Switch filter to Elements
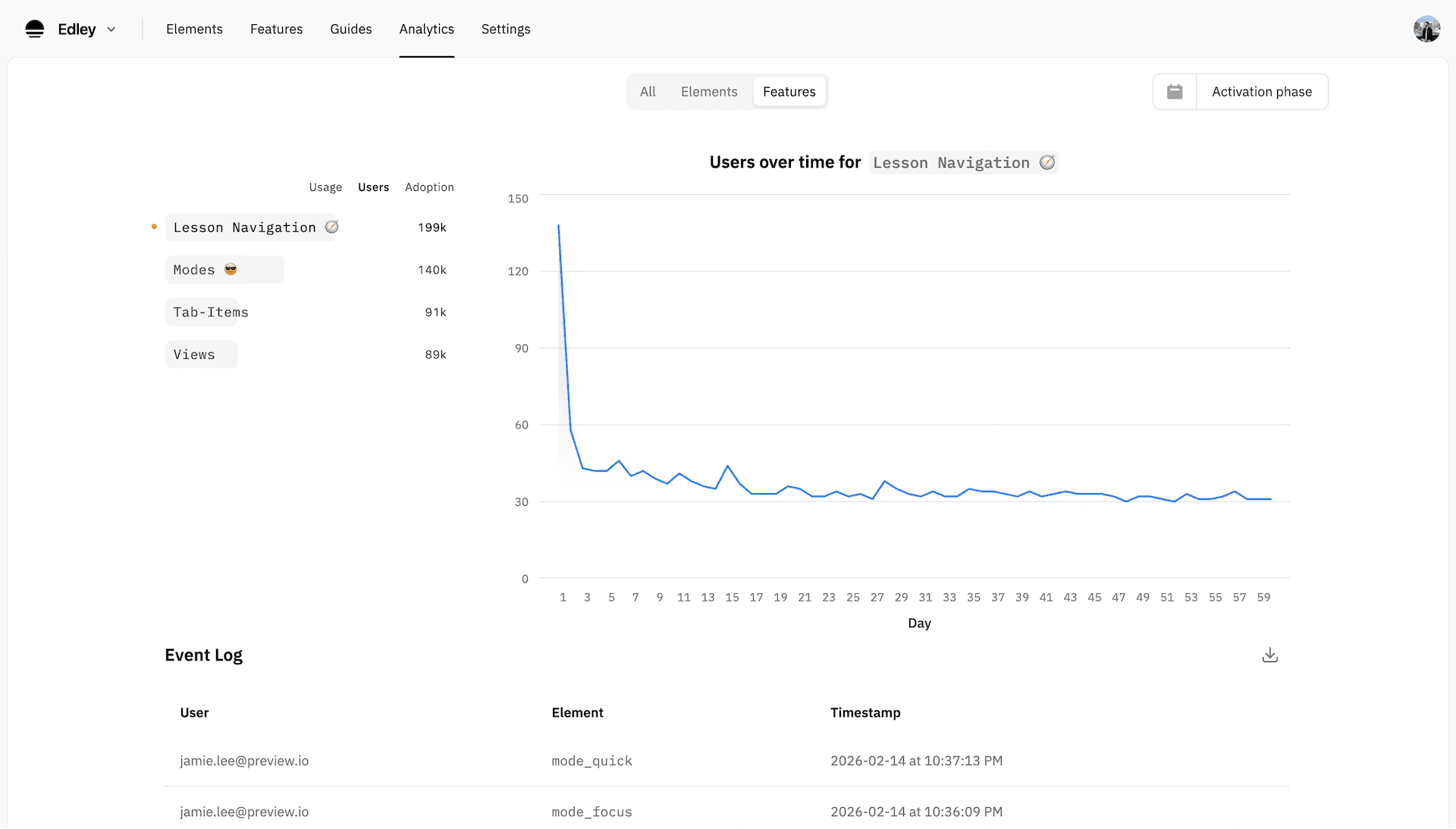The image size is (1456, 829). coord(709,92)
